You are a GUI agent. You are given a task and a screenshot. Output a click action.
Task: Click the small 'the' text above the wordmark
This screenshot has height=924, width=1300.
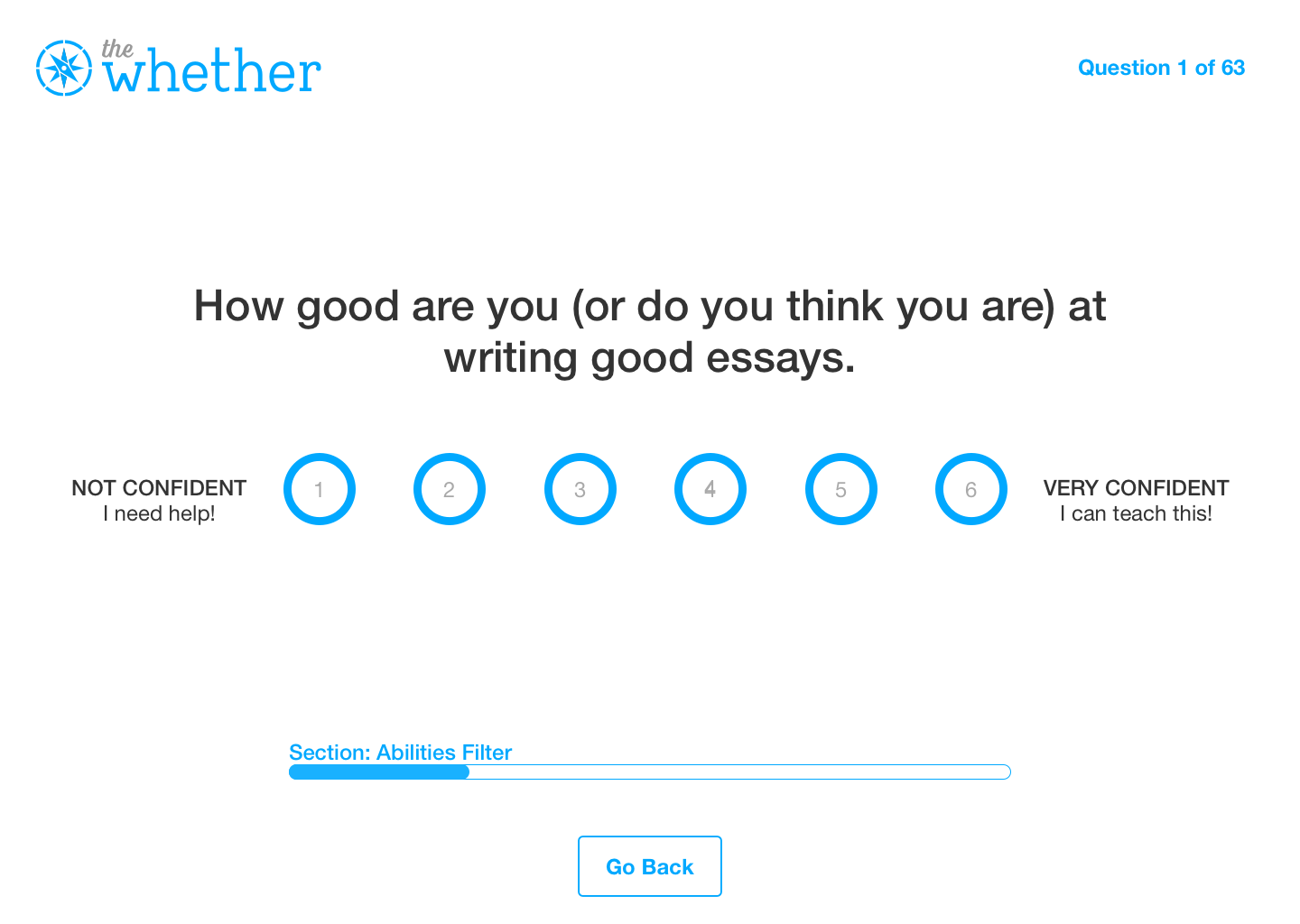[x=117, y=49]
